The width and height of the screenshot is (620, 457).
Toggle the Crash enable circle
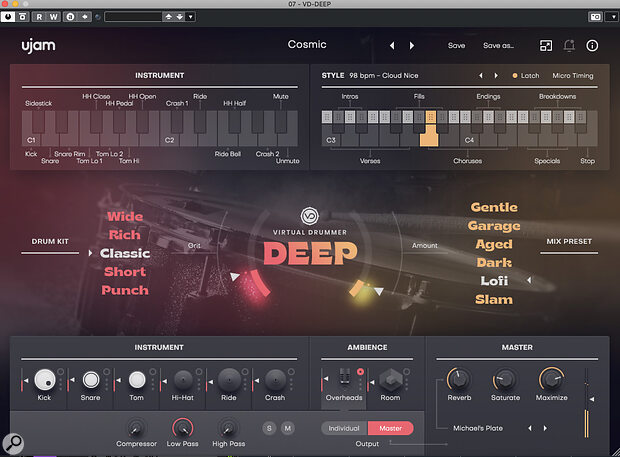[x=291, y=372]
